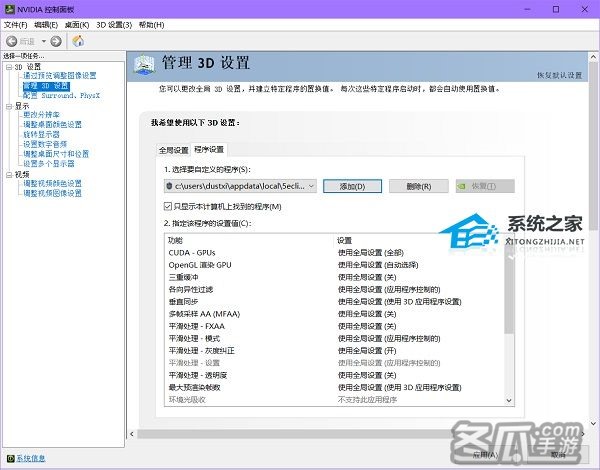Click the 添加(D) button
Screen dimensions: 600x470
coord(352,186)
